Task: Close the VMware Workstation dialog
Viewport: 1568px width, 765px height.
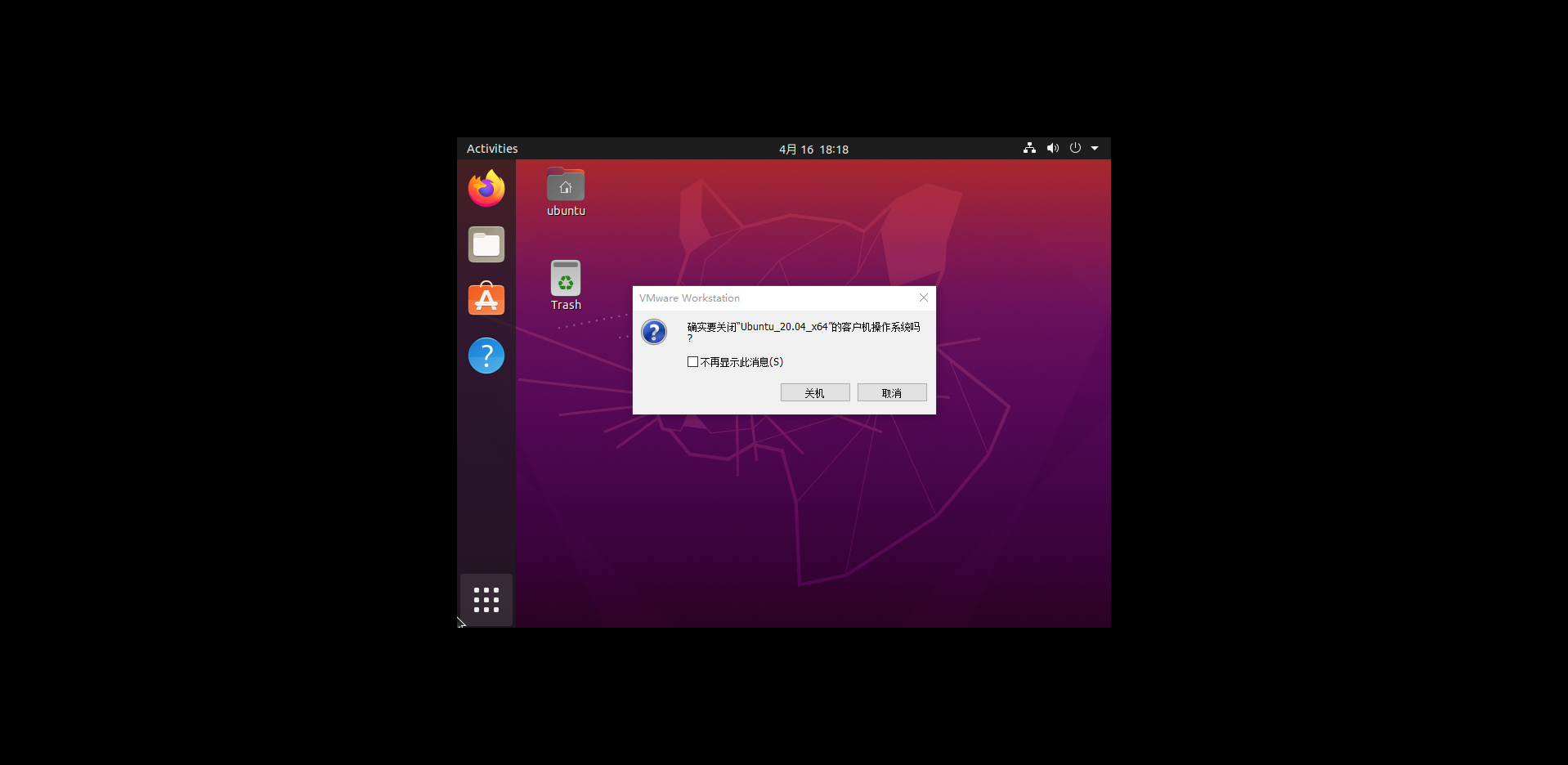Action: pyautogui.click(x=924, y=297)
